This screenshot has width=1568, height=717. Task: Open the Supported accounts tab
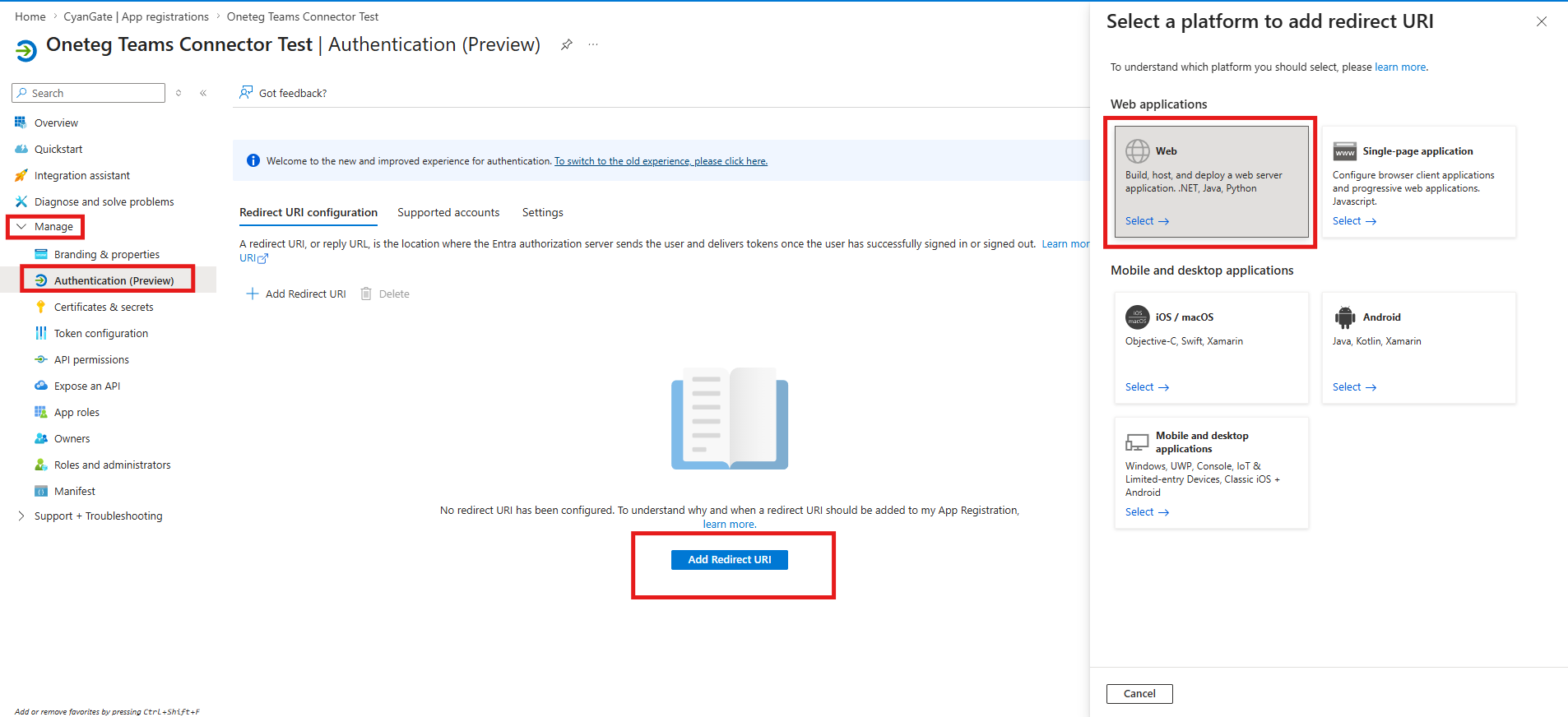tap(448, 212)
